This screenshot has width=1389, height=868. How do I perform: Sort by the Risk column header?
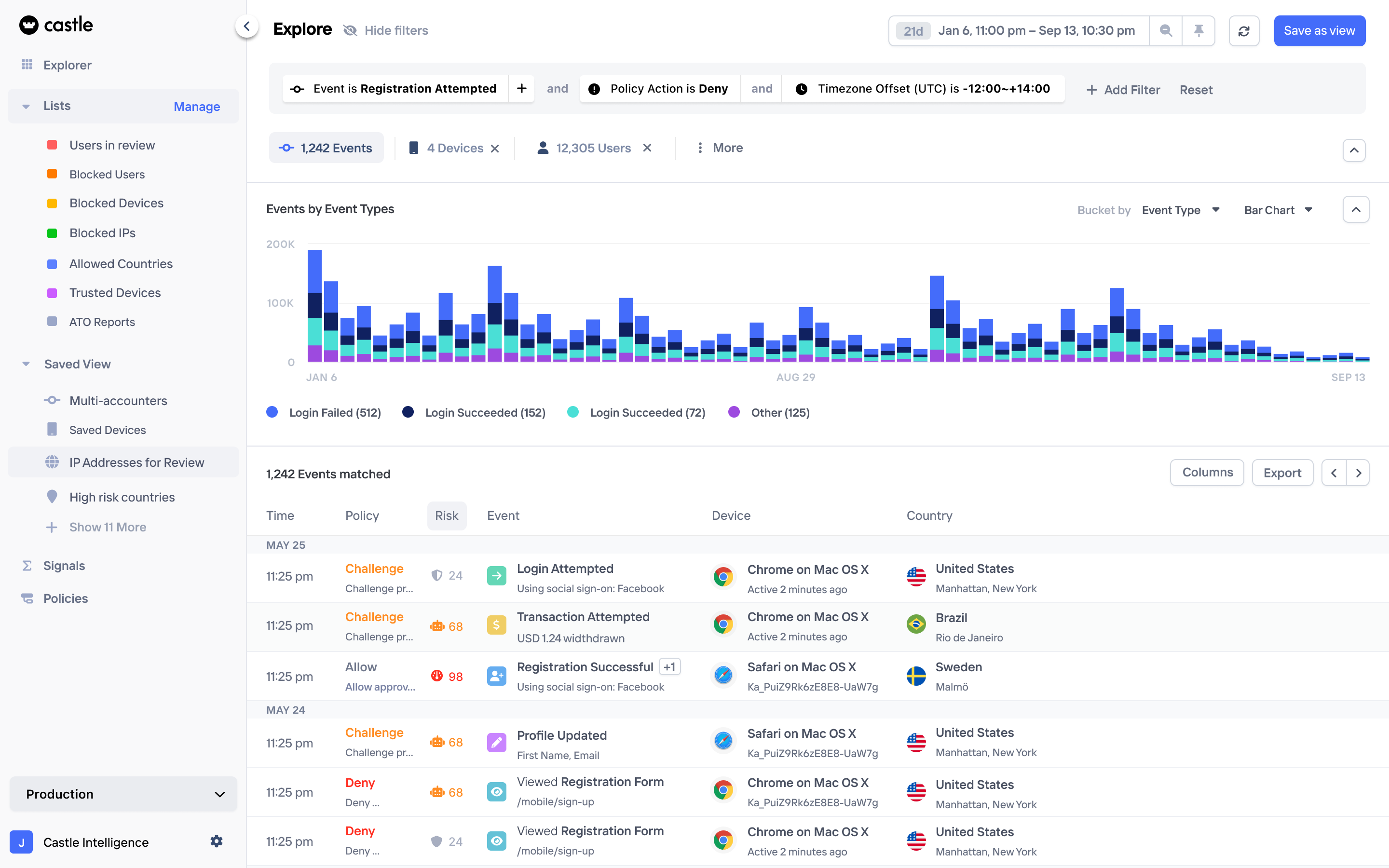pos(447,515)
